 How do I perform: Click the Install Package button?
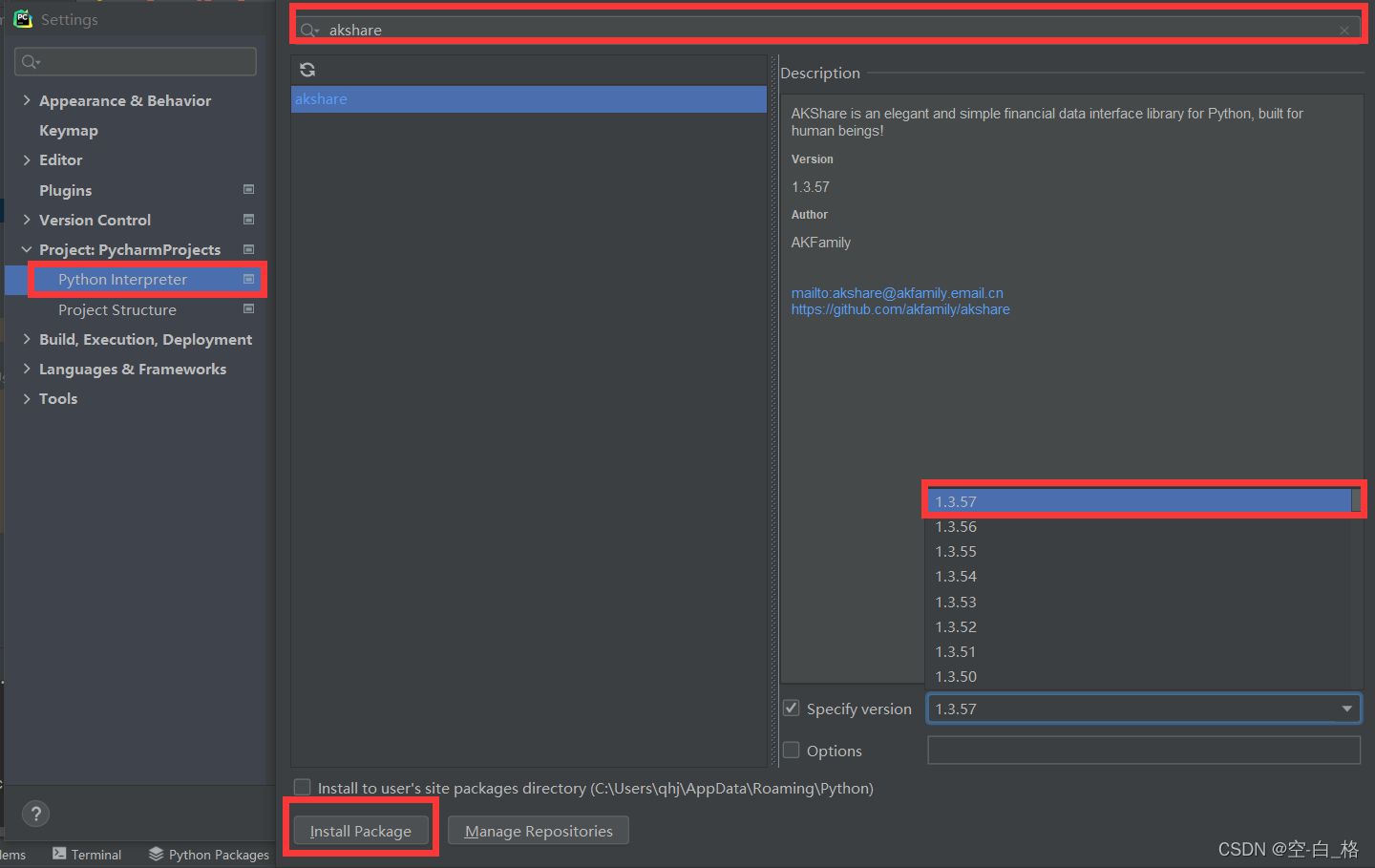361,831
